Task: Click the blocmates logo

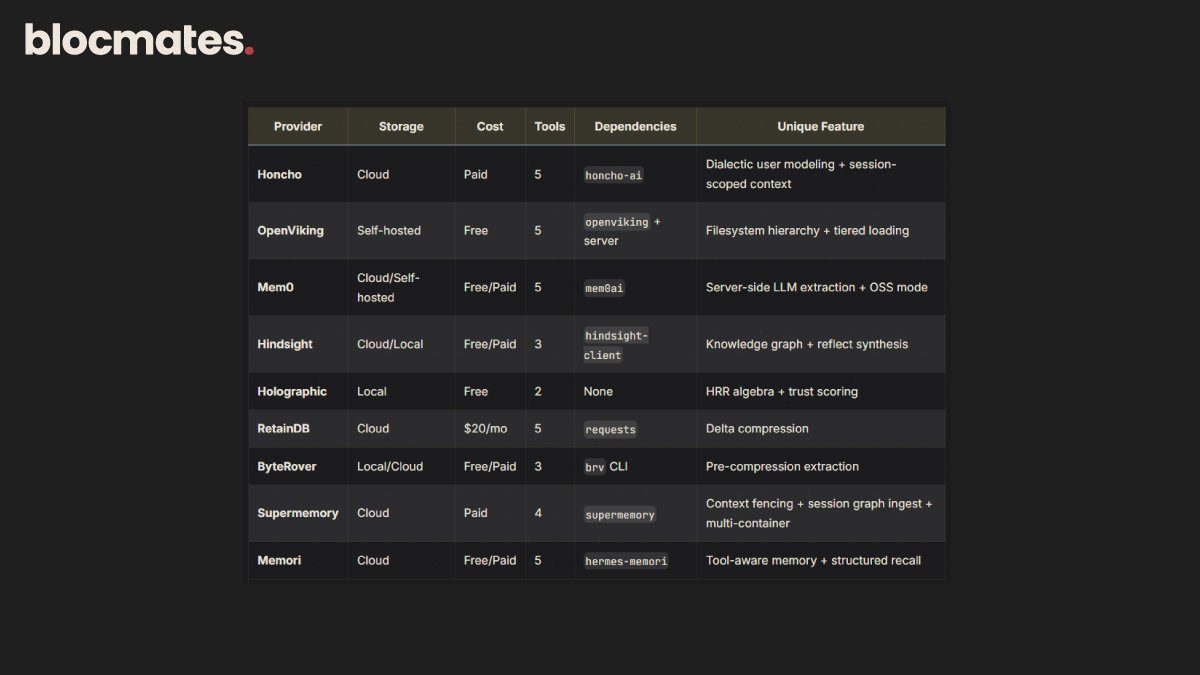Action: point(139,40)
